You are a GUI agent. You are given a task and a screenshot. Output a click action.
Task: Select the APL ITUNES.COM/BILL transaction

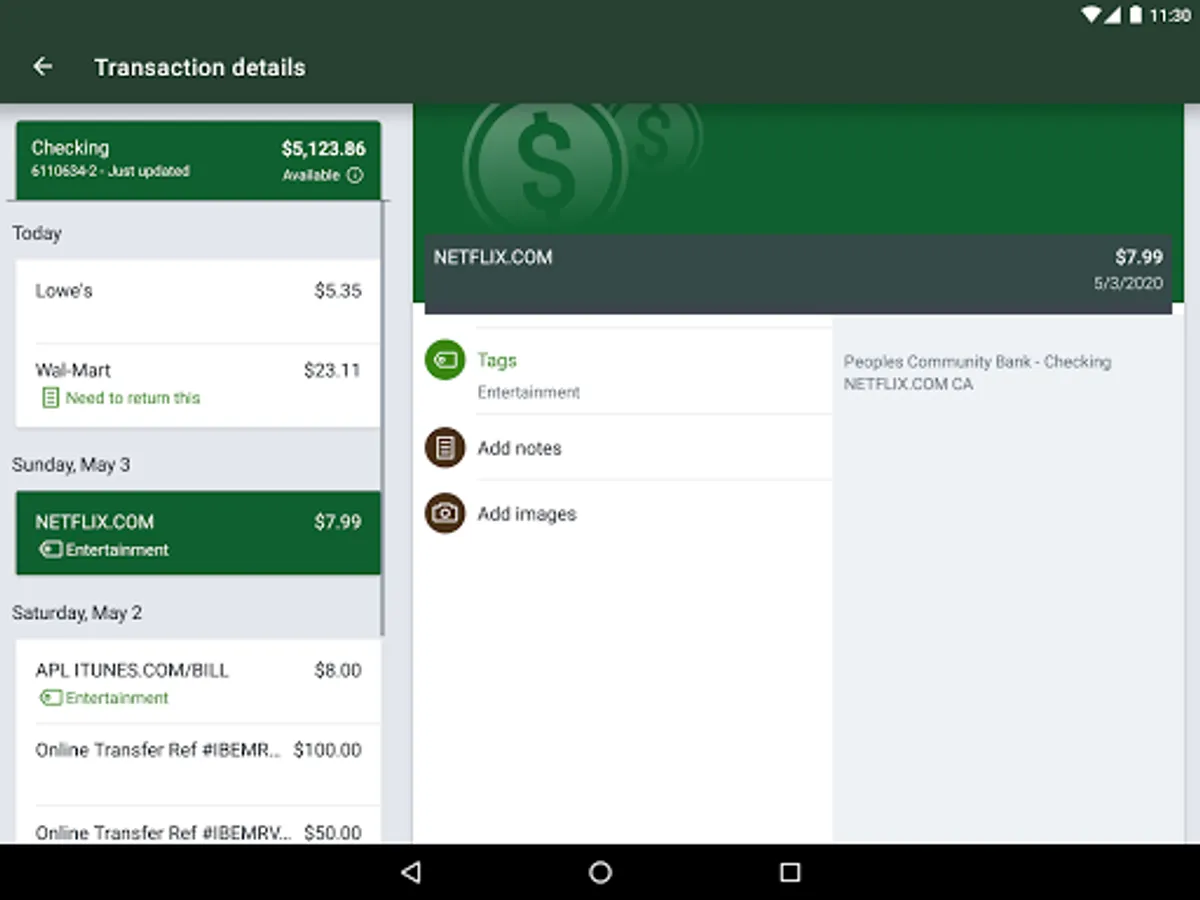click(x=198, y=682)
